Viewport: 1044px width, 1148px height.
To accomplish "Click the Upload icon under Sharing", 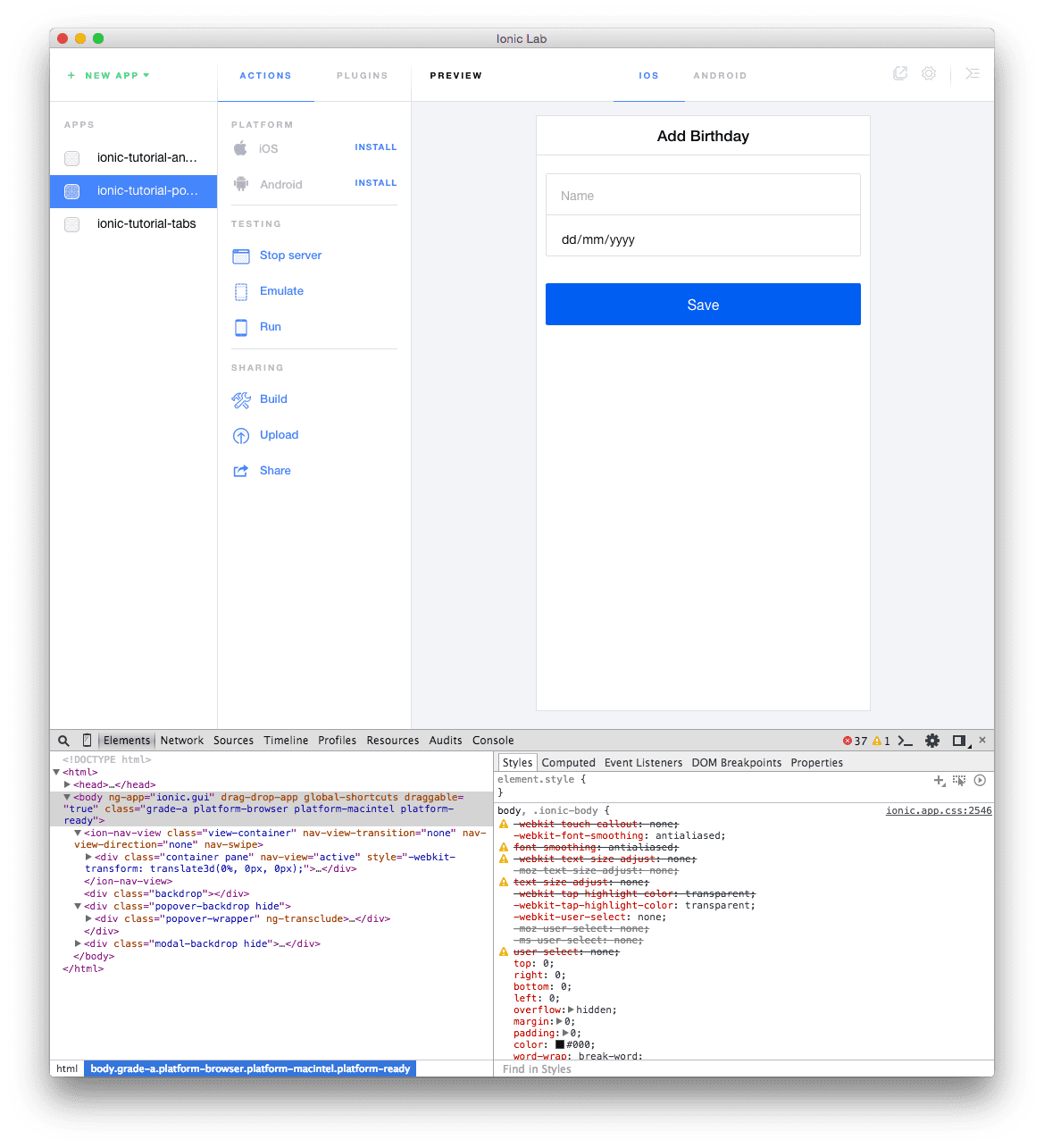I will 241,435.
